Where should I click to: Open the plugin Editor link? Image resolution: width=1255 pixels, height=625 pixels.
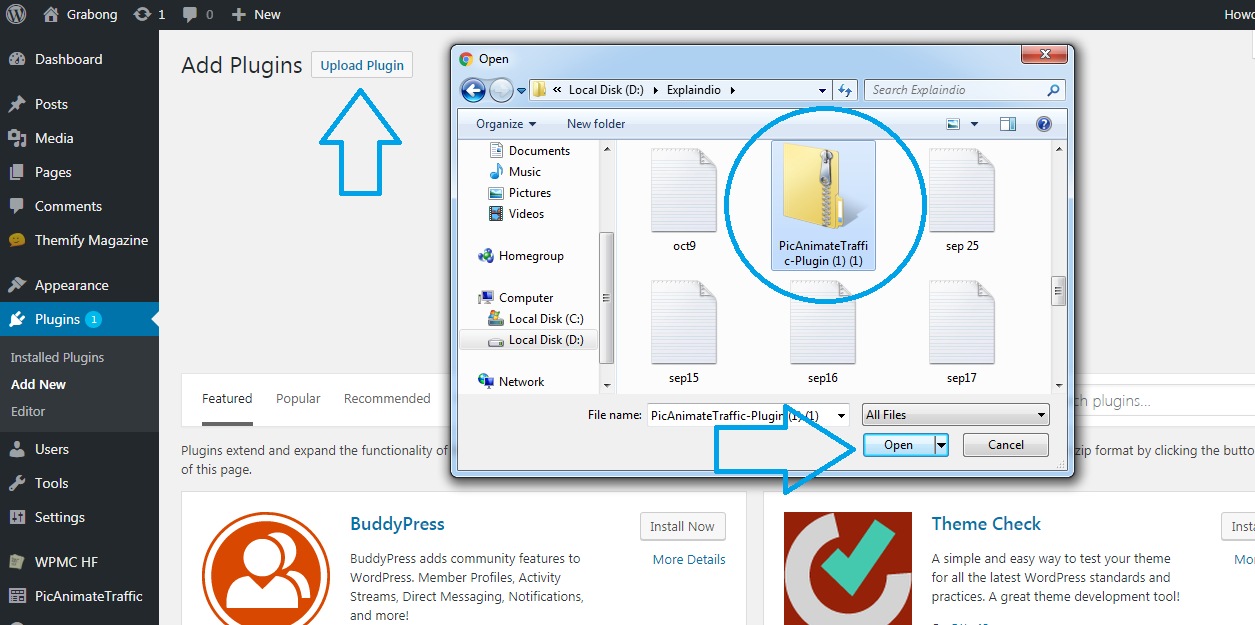(28, 411)
